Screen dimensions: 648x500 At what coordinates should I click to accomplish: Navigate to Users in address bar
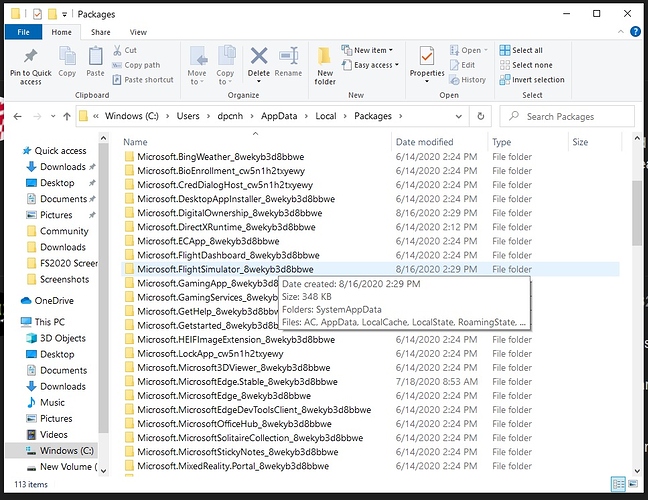[188, 116]
